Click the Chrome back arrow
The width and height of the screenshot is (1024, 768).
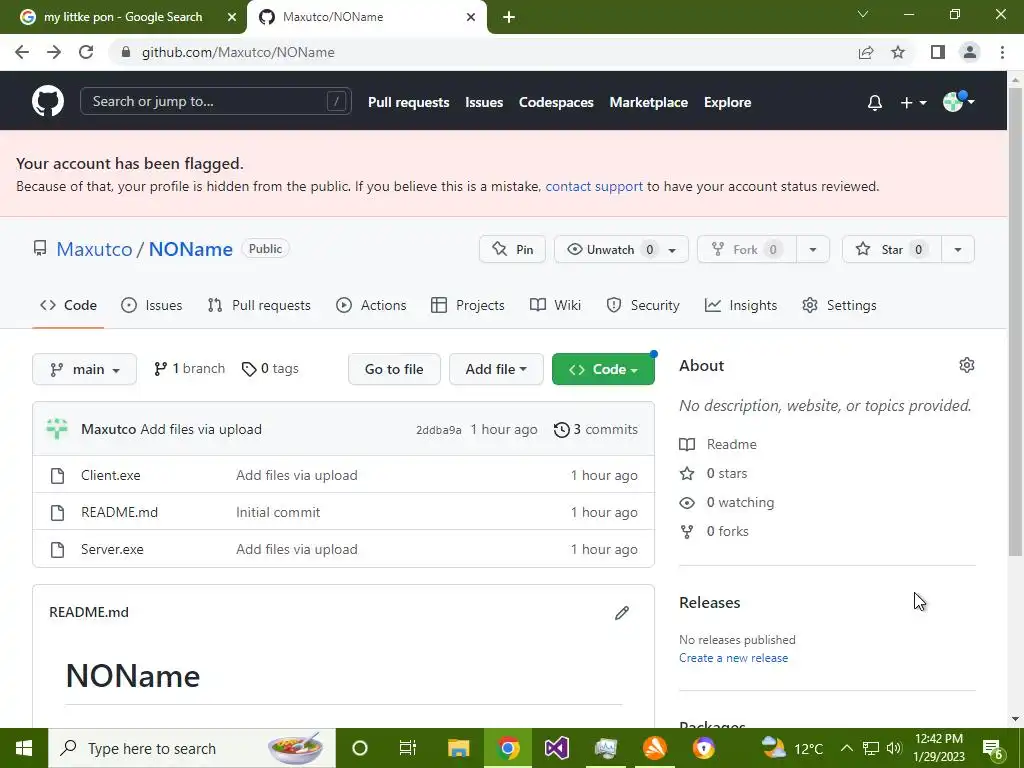click(x=22, y=52)
